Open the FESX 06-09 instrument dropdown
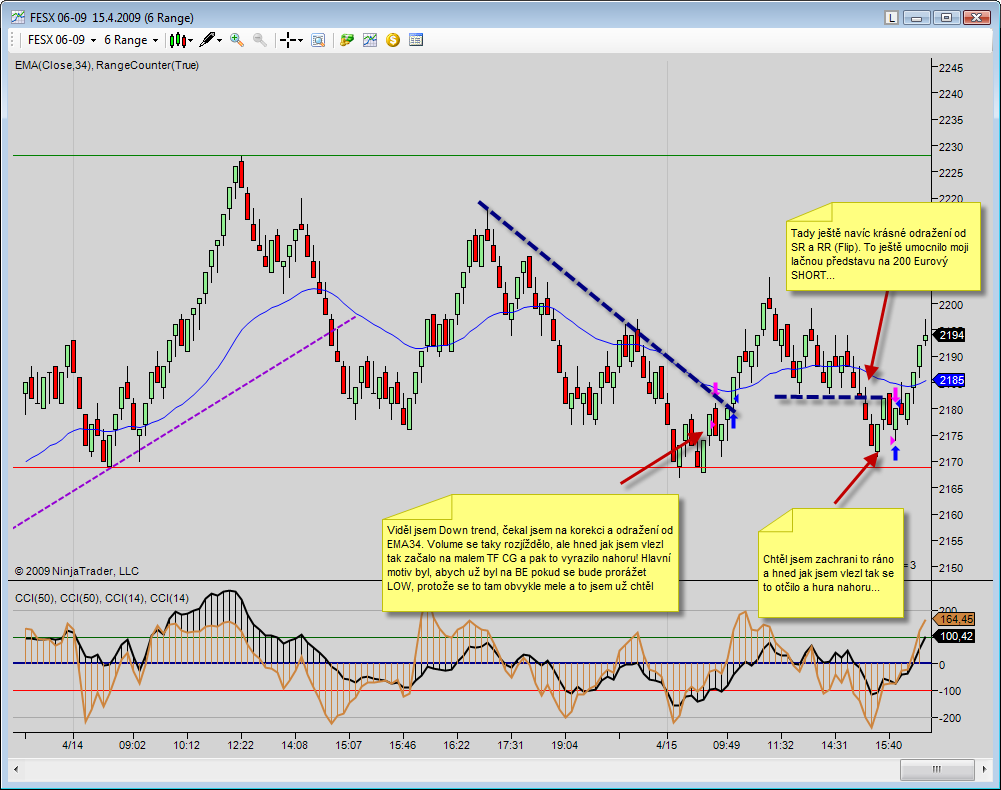Viewport: 1001px width, 790px height. click(61, 40)
